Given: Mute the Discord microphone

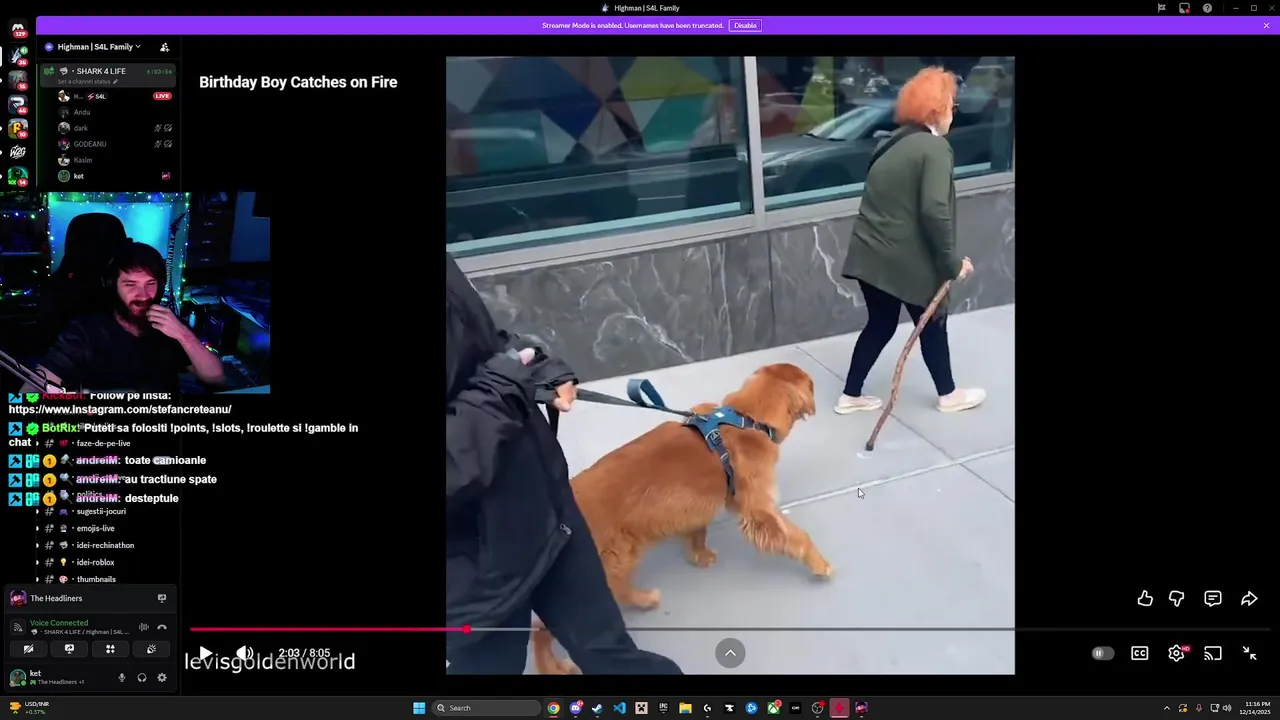Looking at the screenshot, I should point(122,678).
